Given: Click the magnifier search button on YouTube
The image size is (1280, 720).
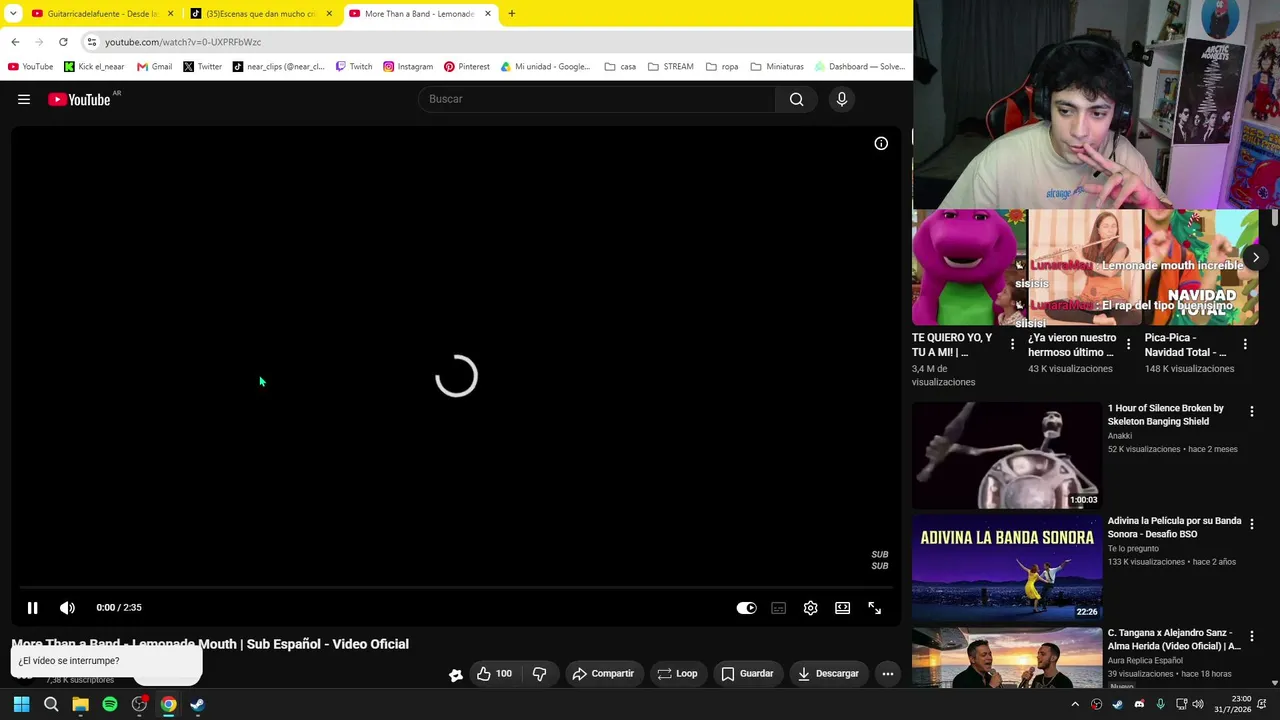Looking at the screenshot, I should 796,99.
